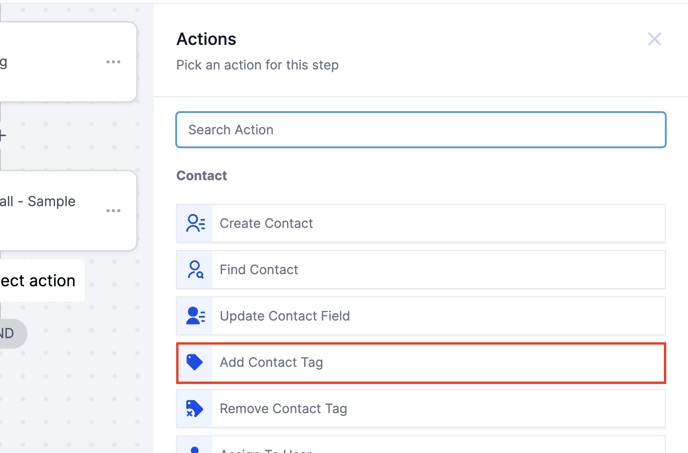Focus the Search Action field
688x453 pixels.
[x=421, y=130]
